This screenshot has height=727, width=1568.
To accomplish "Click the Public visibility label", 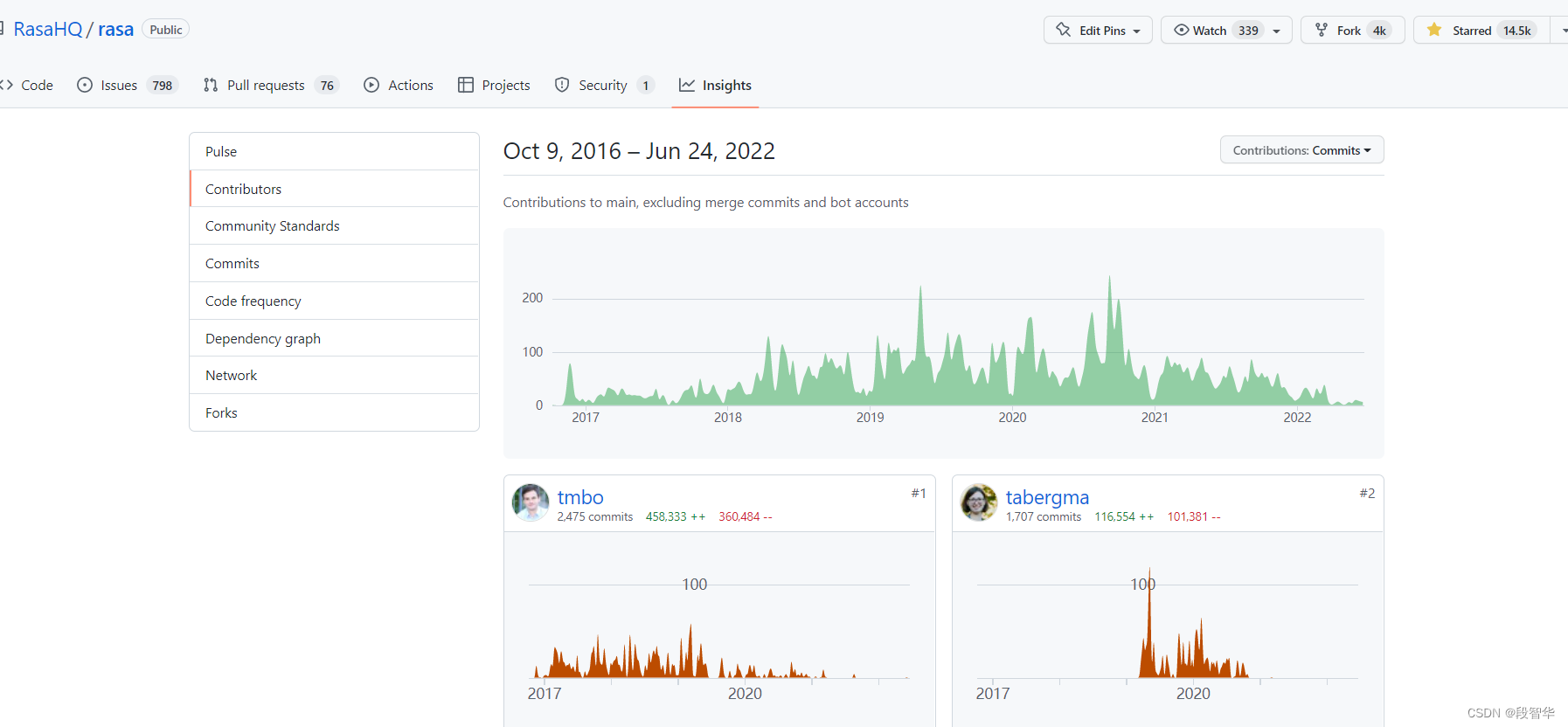I will [x=166, y=29].
